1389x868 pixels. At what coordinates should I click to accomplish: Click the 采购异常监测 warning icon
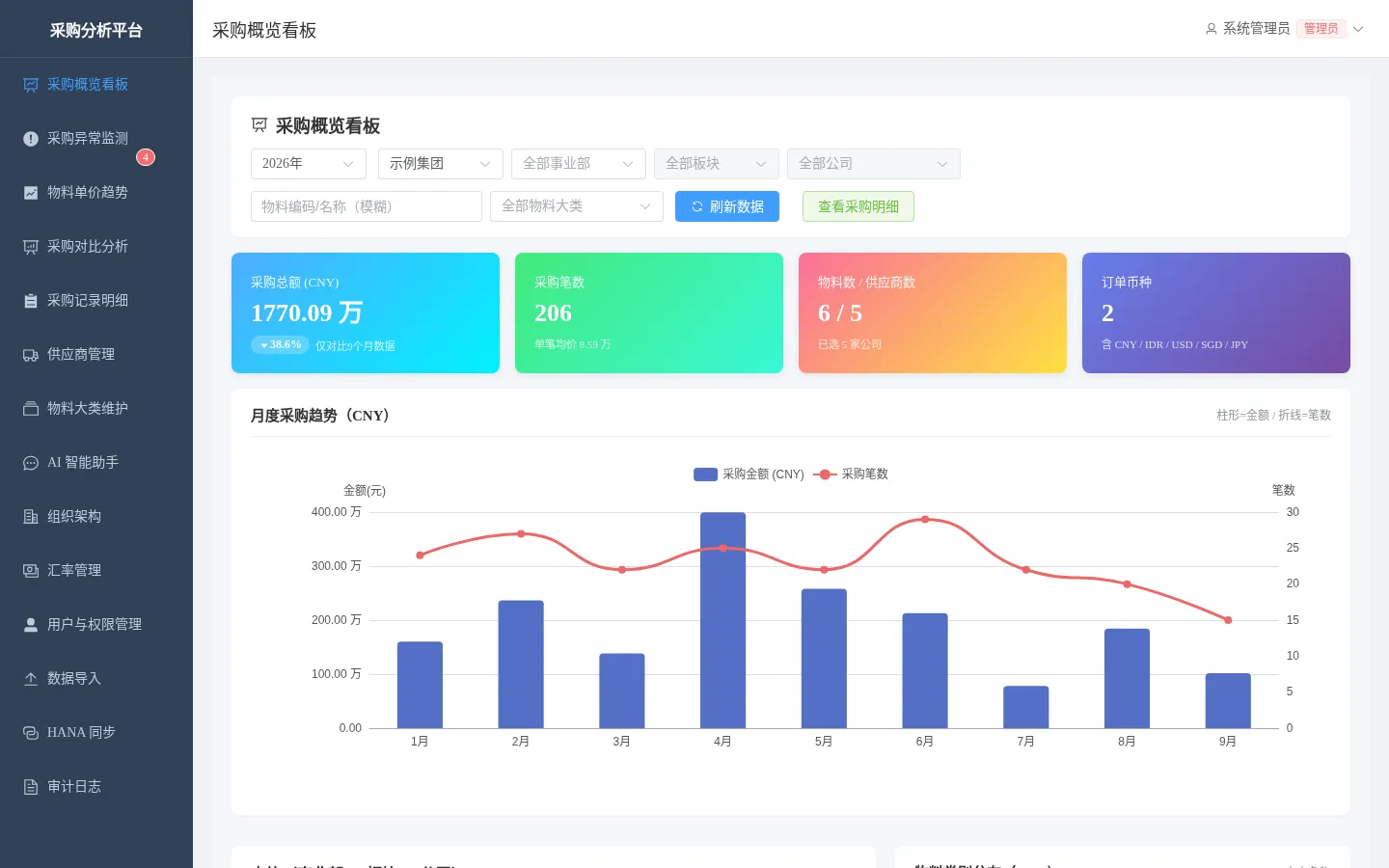(x=31, y=139)
